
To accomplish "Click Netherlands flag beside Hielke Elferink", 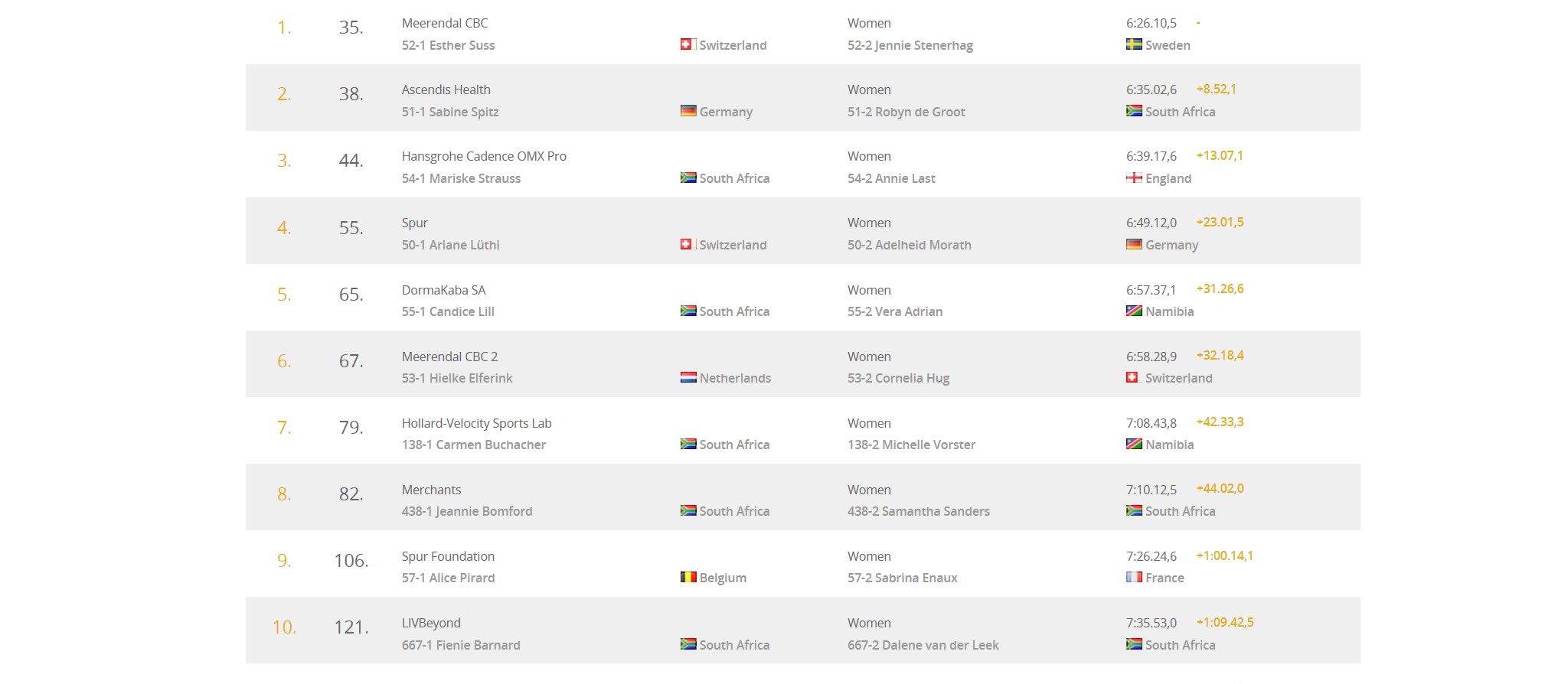I will click(688, 377).
